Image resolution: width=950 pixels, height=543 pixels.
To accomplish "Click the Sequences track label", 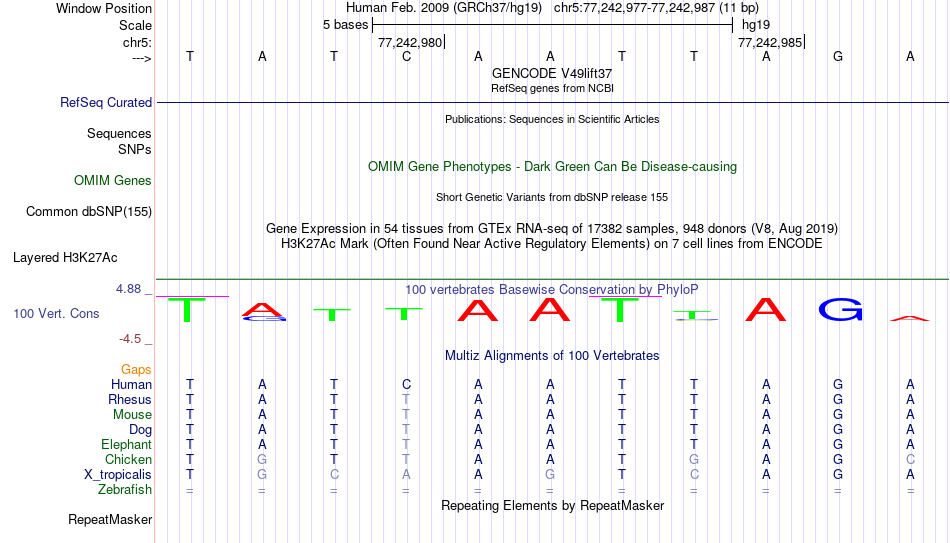I will point(119,133).
